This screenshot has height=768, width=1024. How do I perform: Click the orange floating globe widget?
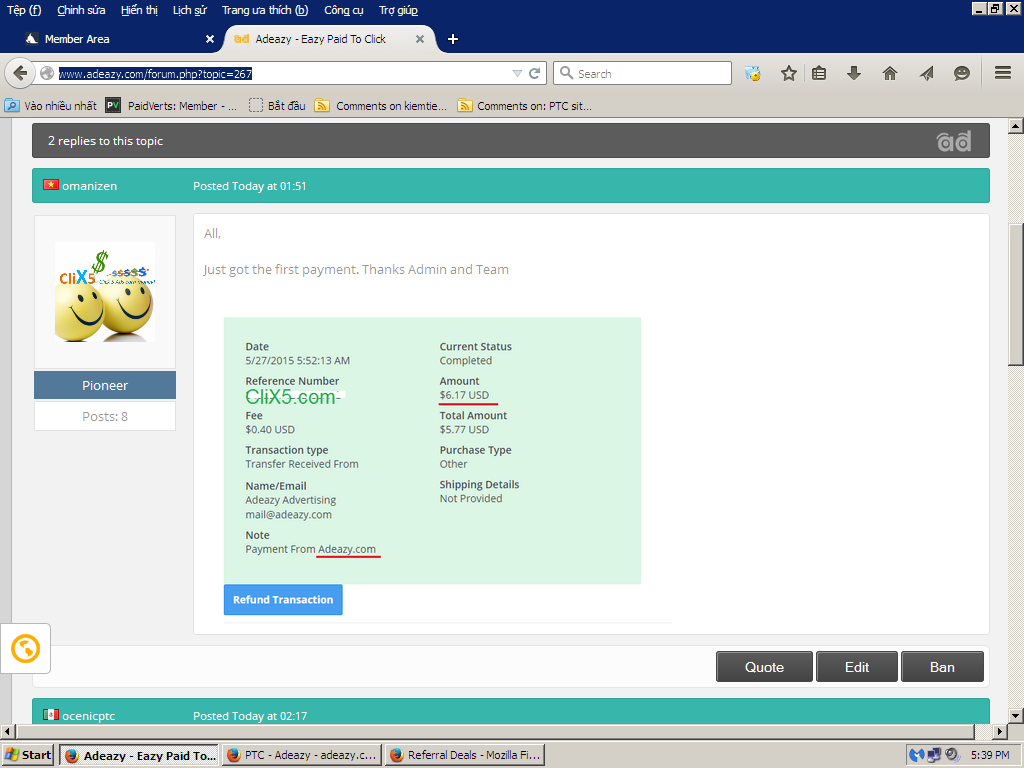tap(25, 648)
